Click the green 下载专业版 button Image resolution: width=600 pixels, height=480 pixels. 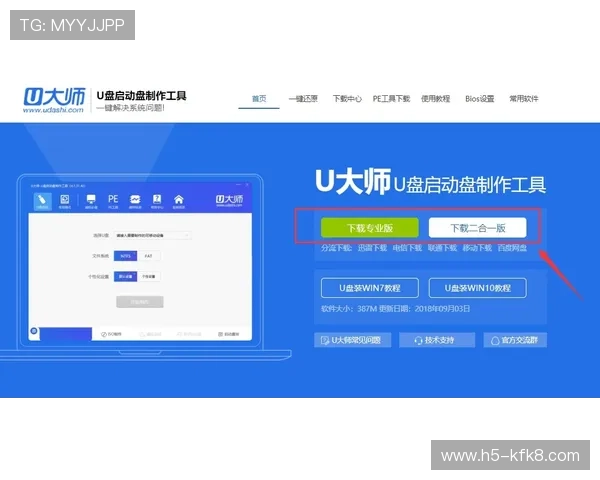370,228
